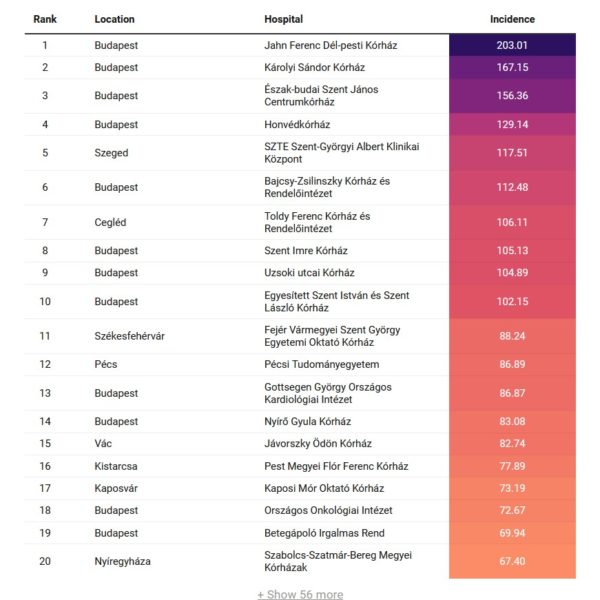This screenshot has width=600, height=600.
Task: Select the 203.01 incidence color cell
Action: [512, 45]
